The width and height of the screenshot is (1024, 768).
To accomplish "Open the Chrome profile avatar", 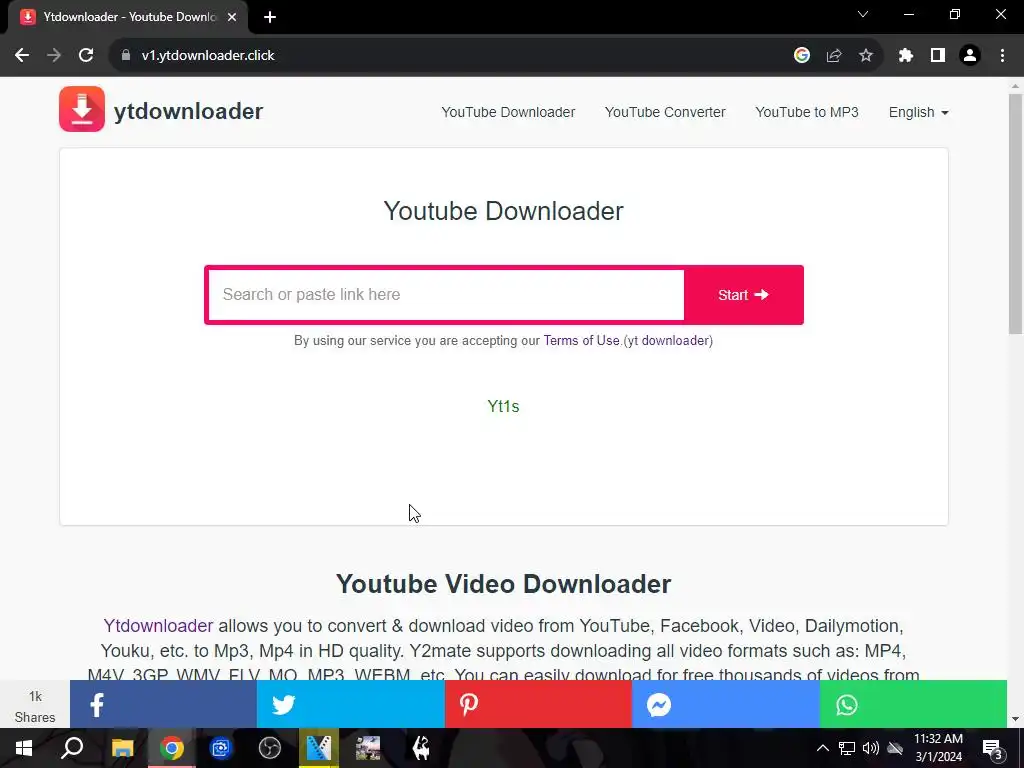I will click(x=970, y=56).
